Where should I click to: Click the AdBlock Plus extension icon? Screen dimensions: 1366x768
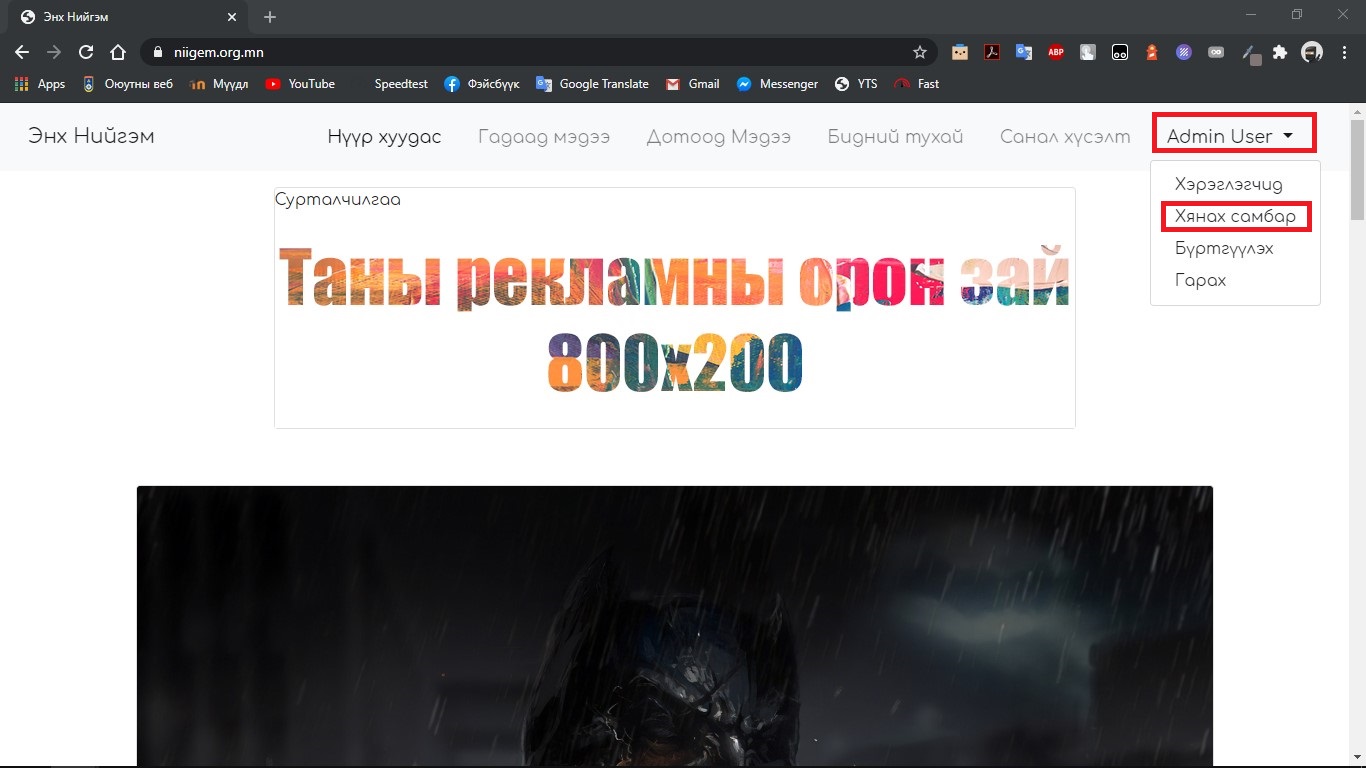pos(1056,53)
